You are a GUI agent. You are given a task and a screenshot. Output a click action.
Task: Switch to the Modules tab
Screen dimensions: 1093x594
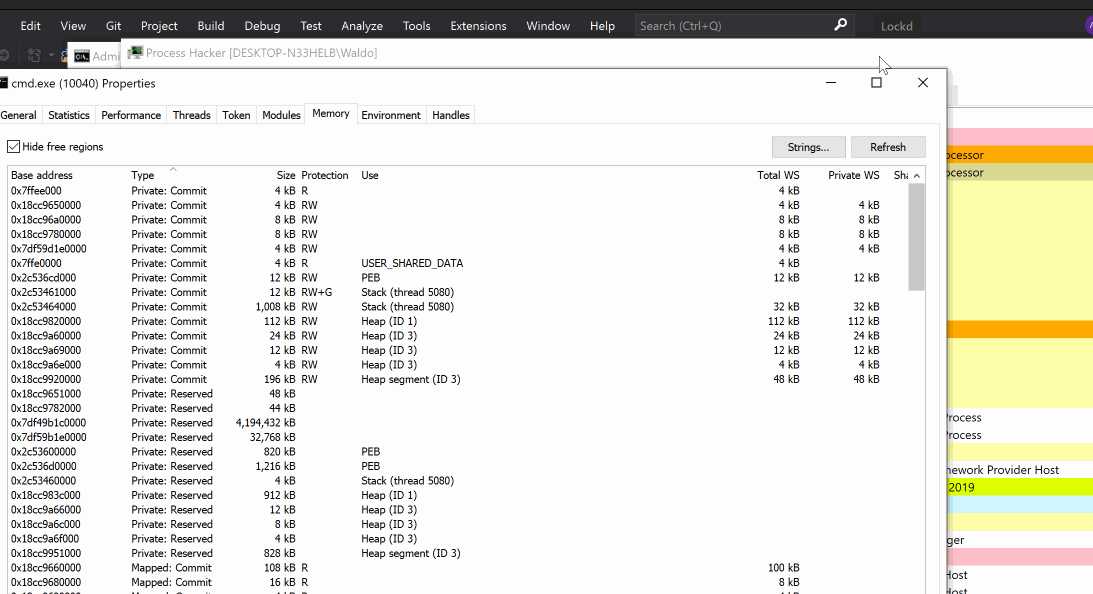281,115
